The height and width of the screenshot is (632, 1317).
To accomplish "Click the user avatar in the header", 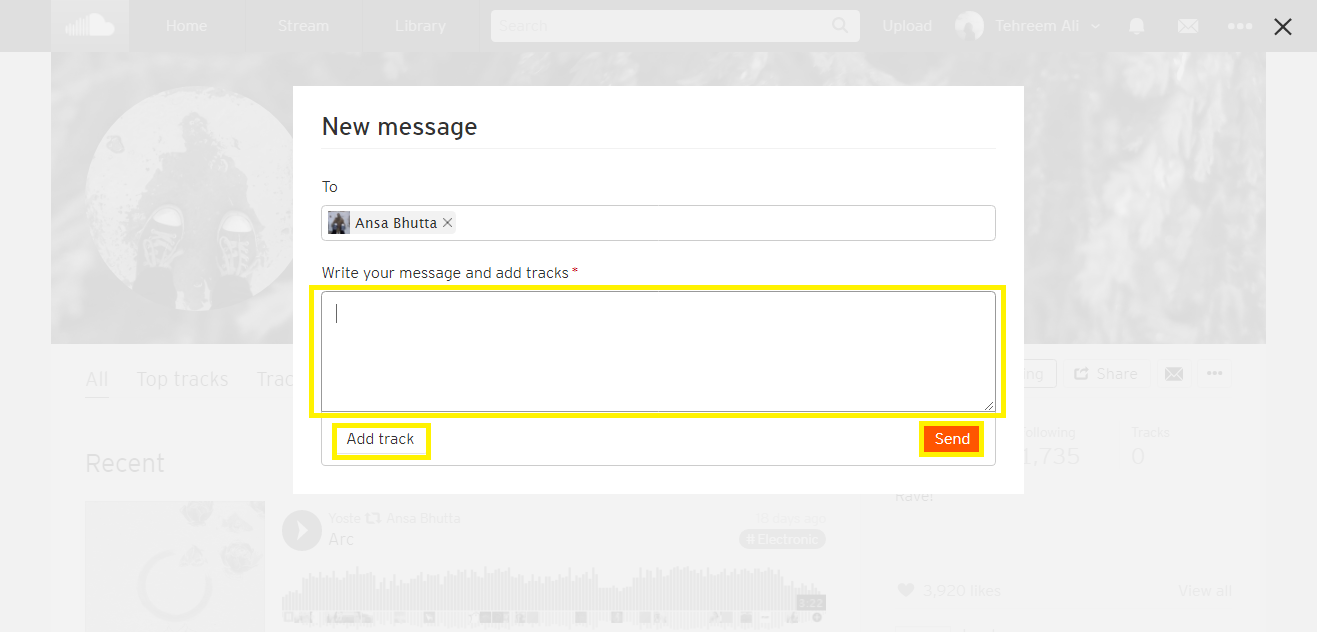I will point(969,26).
